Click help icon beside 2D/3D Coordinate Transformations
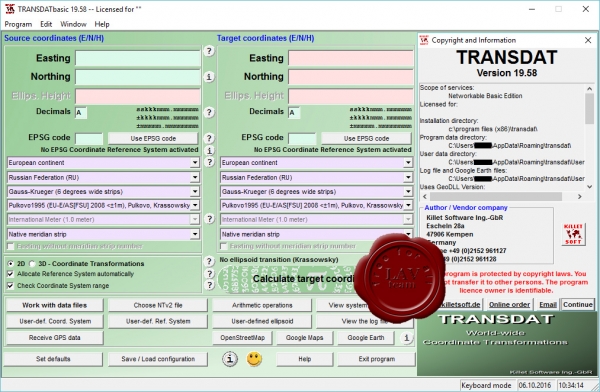 (209, 261)
